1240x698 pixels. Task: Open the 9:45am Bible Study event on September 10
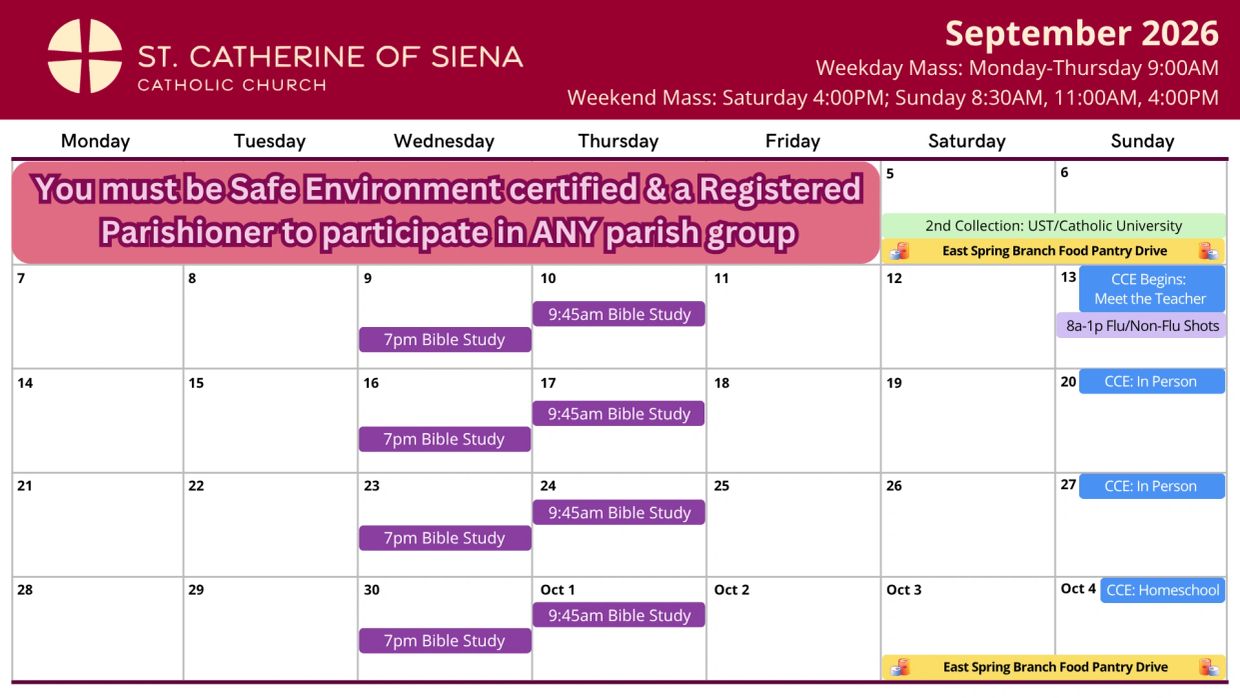point(619,314)
